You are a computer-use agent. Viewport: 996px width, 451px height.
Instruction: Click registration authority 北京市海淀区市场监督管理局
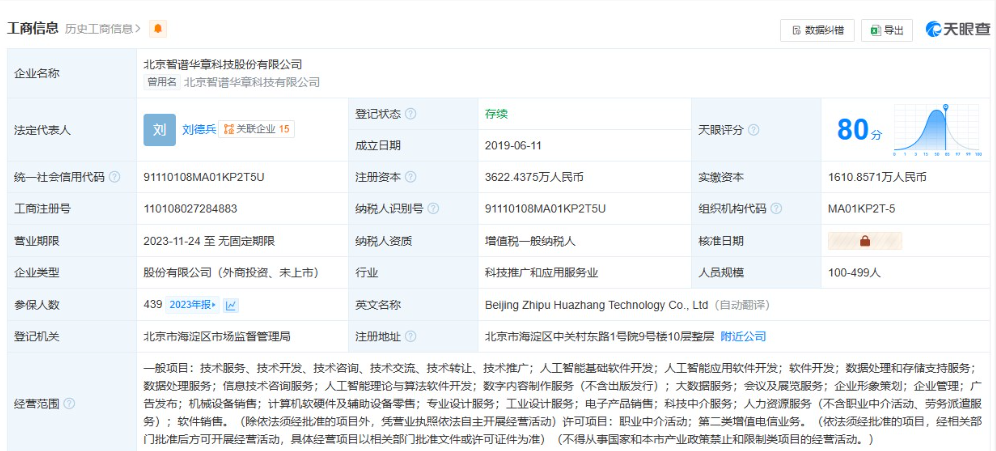217,336
